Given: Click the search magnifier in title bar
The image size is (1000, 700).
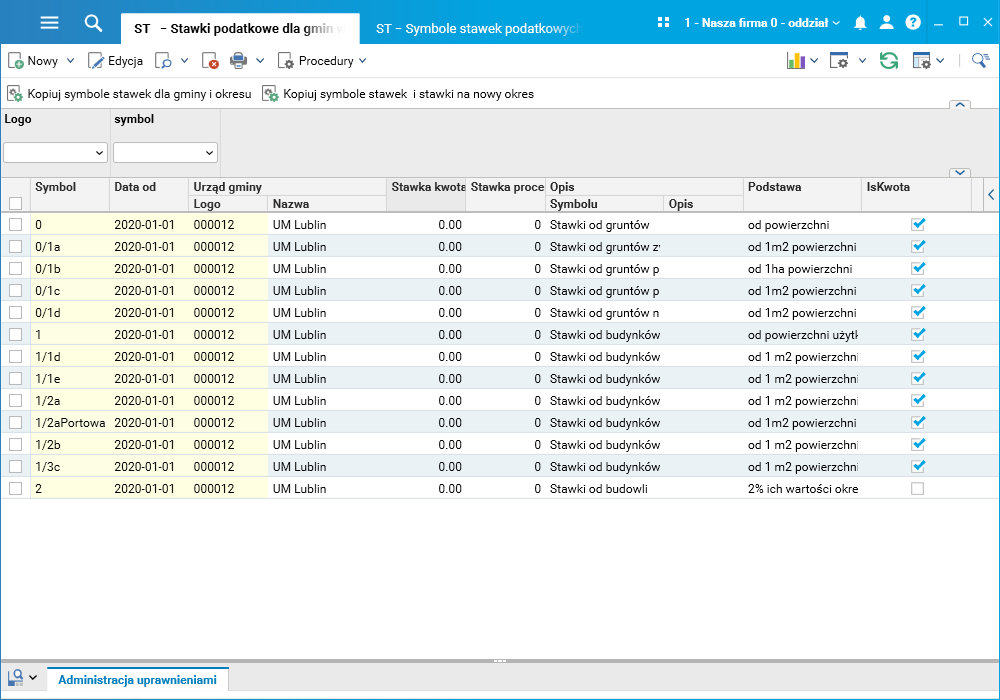Looking at the screenshot, I should click(93, 22).
